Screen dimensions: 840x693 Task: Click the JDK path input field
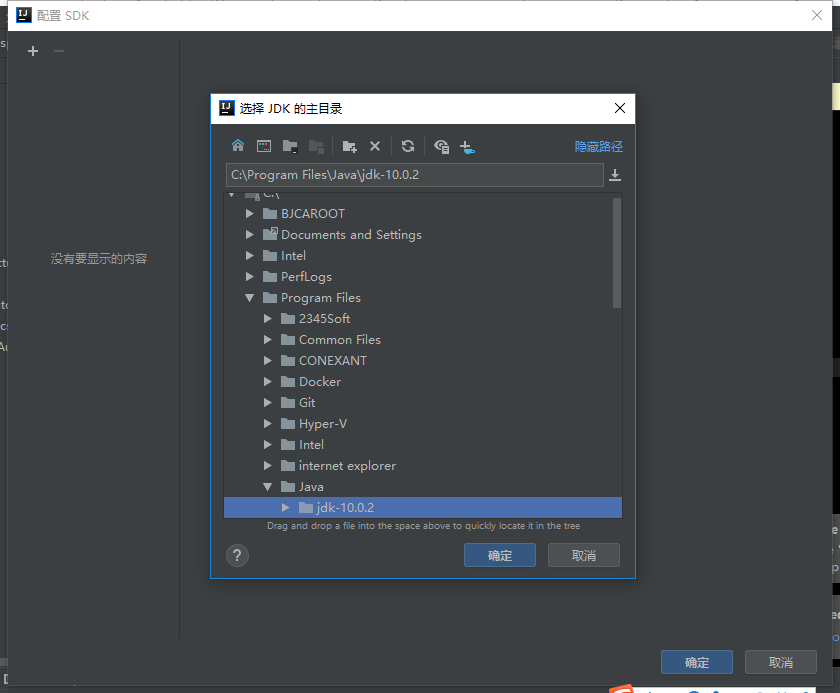(415, 175)
